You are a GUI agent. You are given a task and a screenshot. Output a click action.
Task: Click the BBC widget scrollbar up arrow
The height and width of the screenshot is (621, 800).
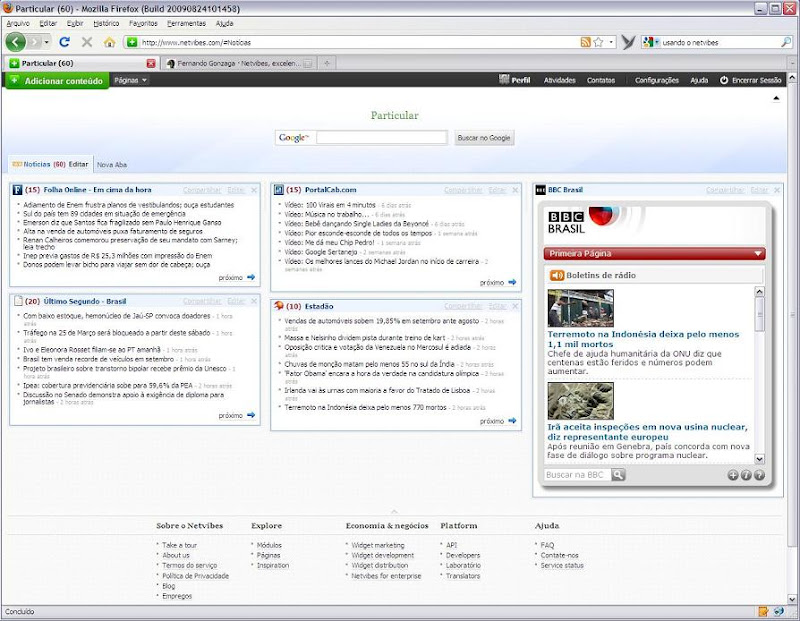pyautogui.click(x=759, y=291)
